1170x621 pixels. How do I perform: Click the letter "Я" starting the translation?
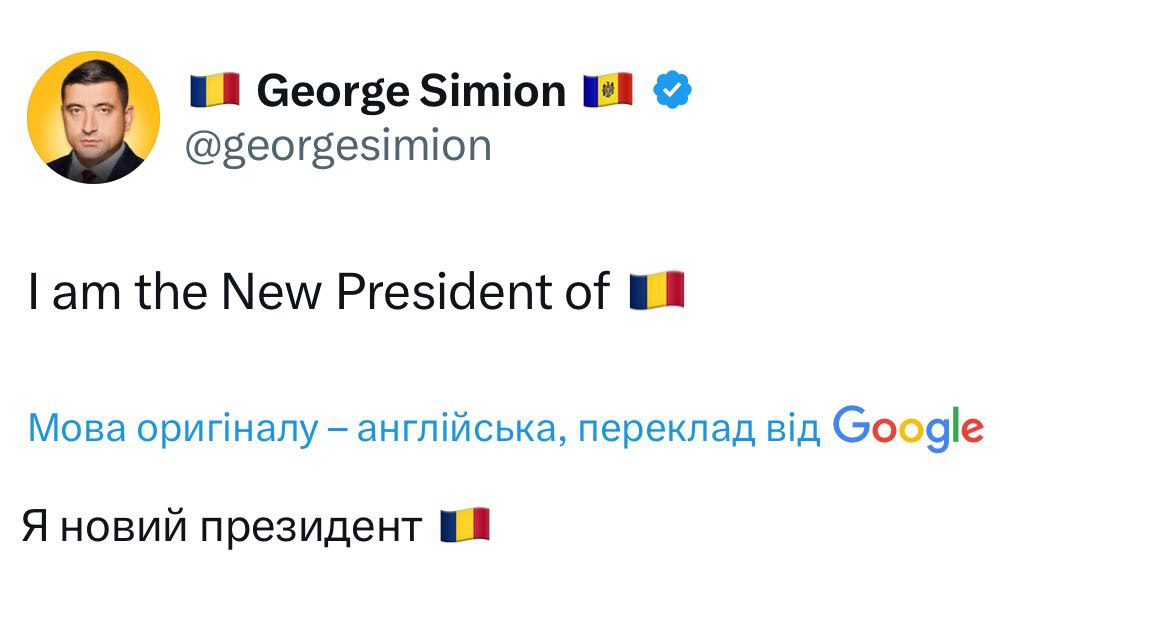coord(36,527)
